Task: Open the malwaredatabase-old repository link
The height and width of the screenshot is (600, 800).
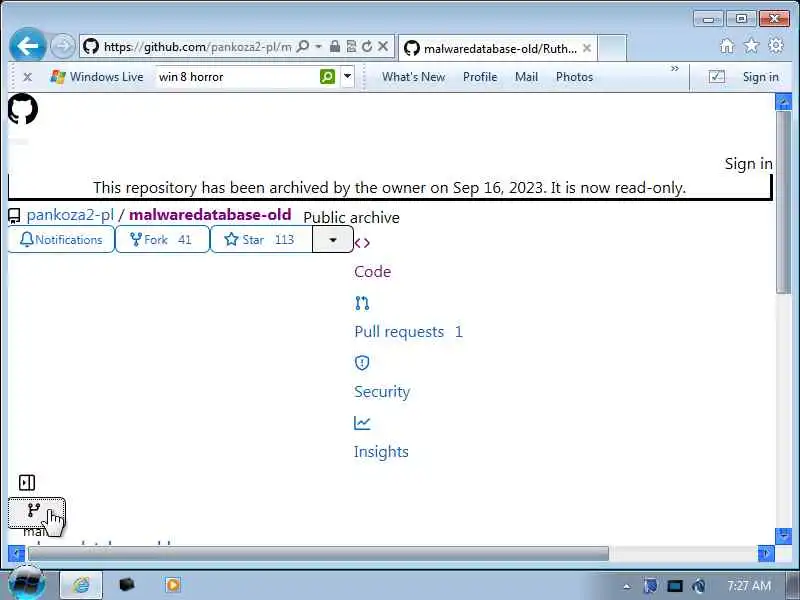Action: coord(210,215)
